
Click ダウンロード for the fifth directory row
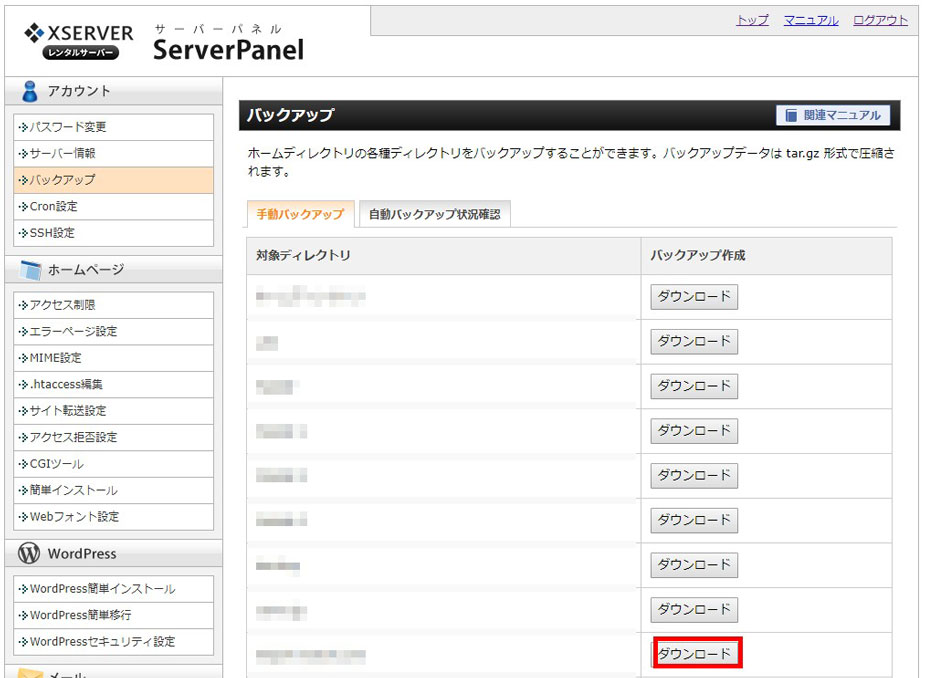(x=694, y=476)
